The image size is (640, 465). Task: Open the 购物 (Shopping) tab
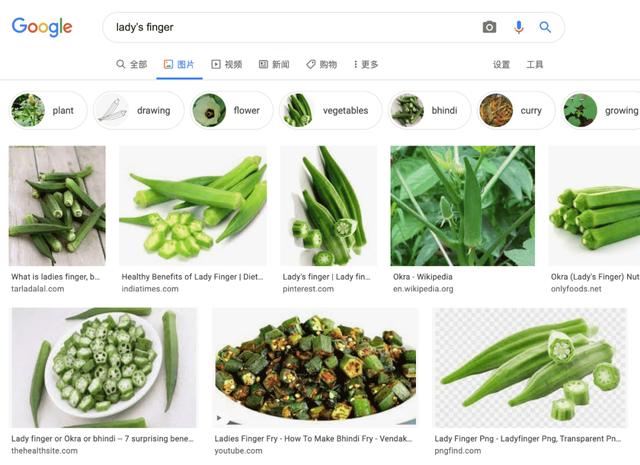pyautogui.click(x=322, y=65)
